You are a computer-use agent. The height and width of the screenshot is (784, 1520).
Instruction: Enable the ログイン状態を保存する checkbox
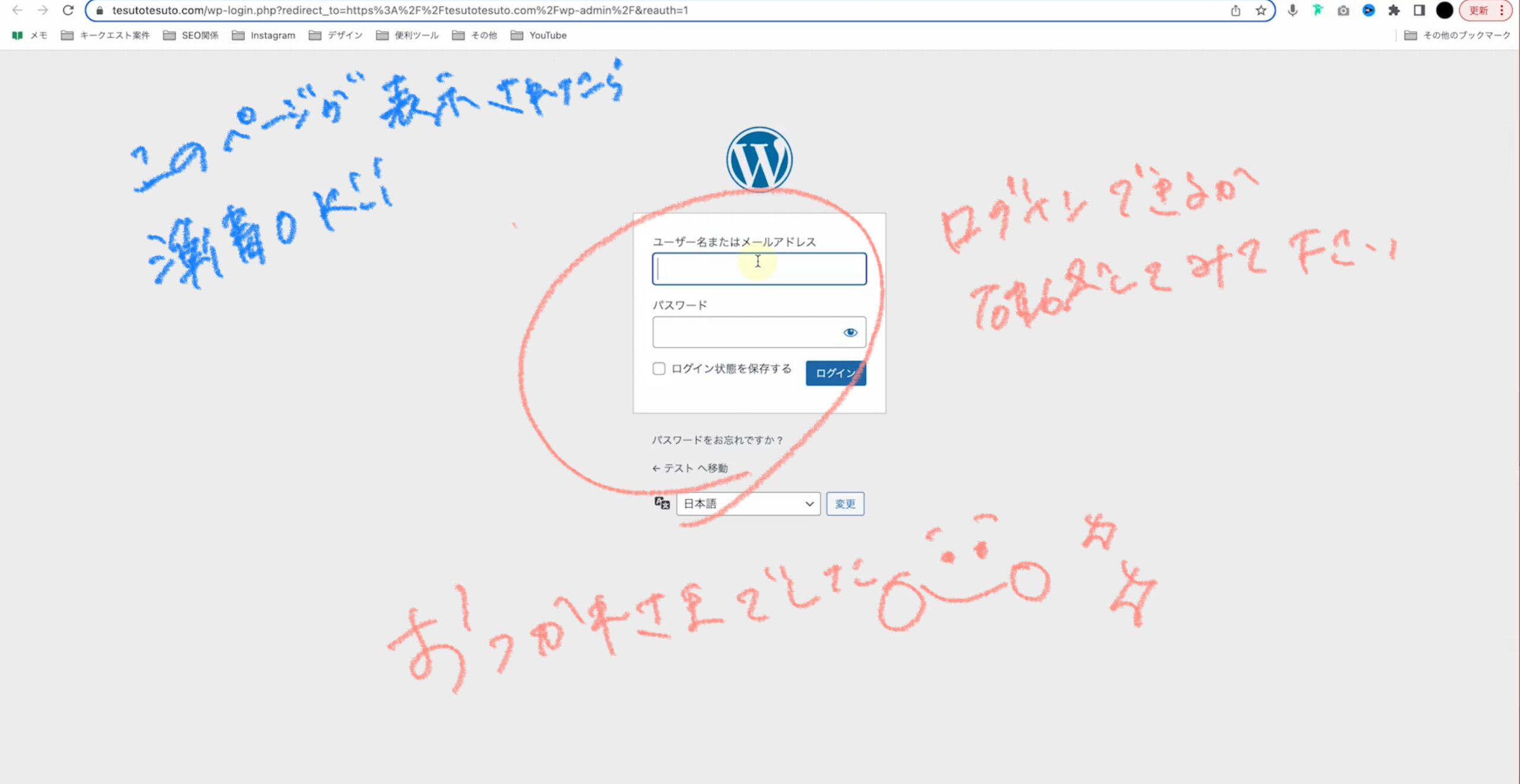[x=659, y=369]
